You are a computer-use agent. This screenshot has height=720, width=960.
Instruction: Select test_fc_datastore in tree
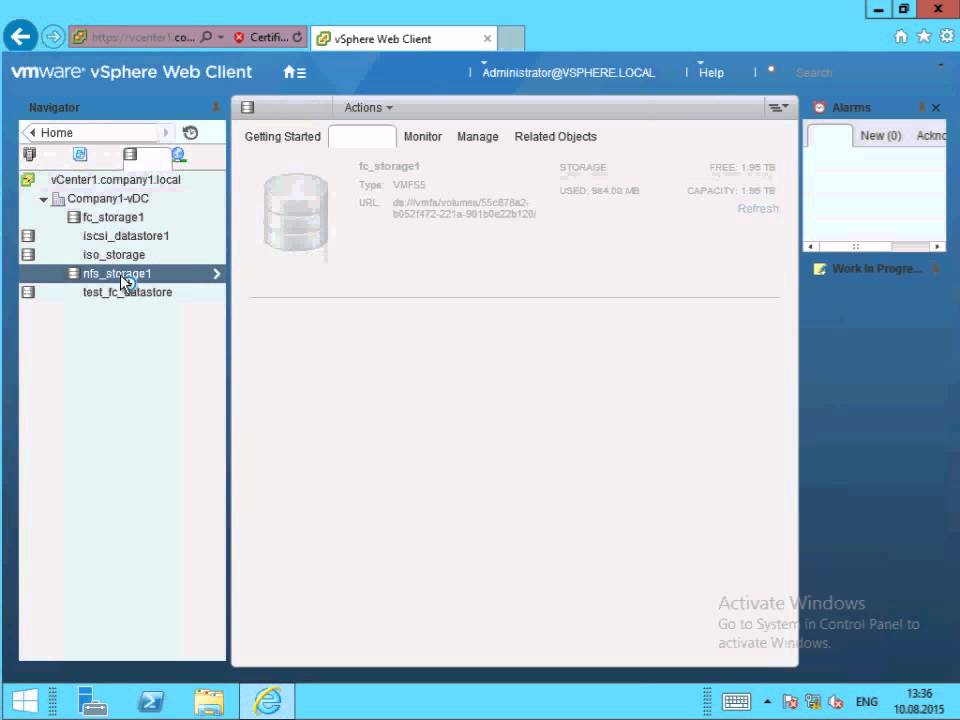click(127, 293)
